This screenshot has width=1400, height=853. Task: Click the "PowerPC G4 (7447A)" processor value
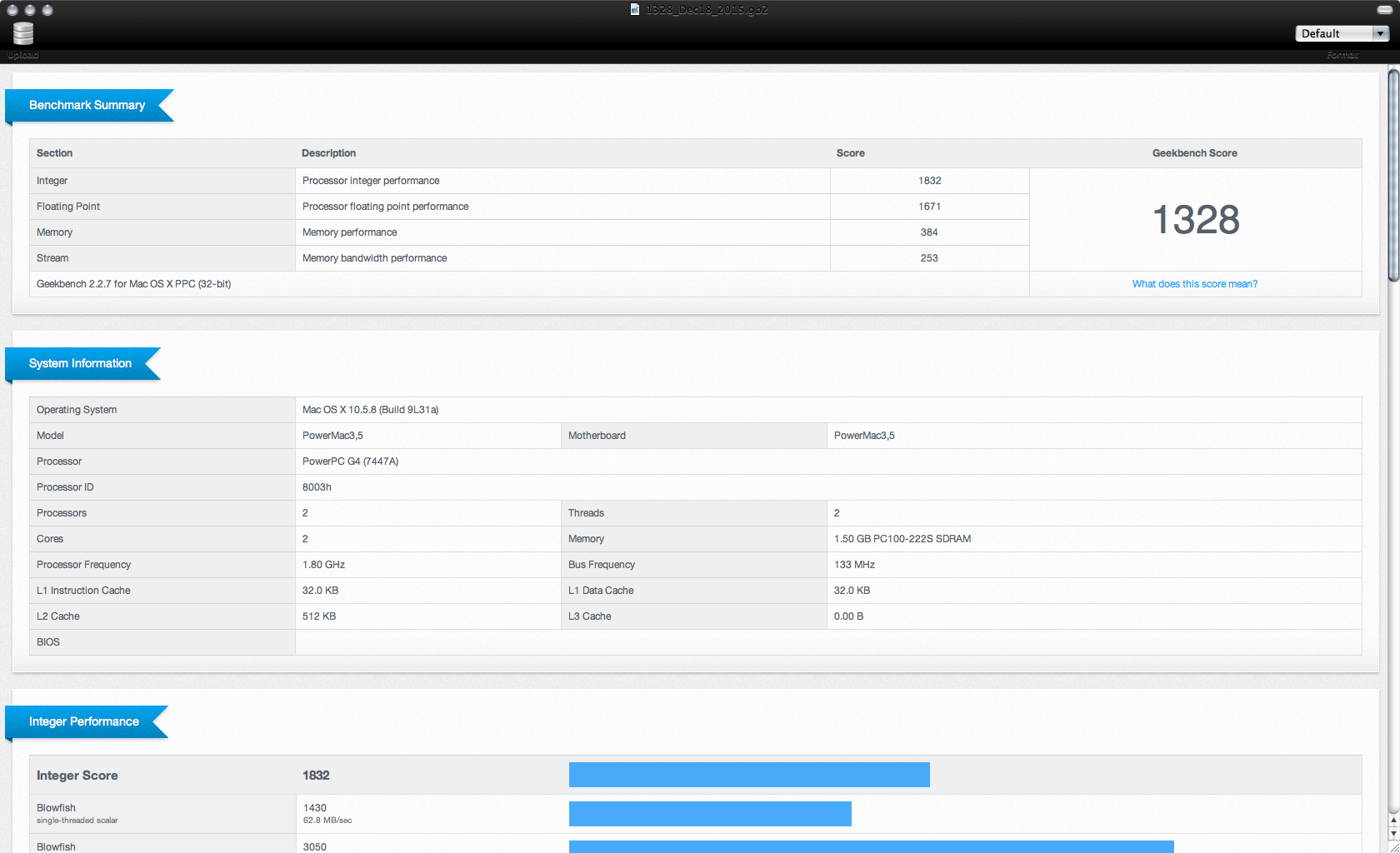point(351,461)
